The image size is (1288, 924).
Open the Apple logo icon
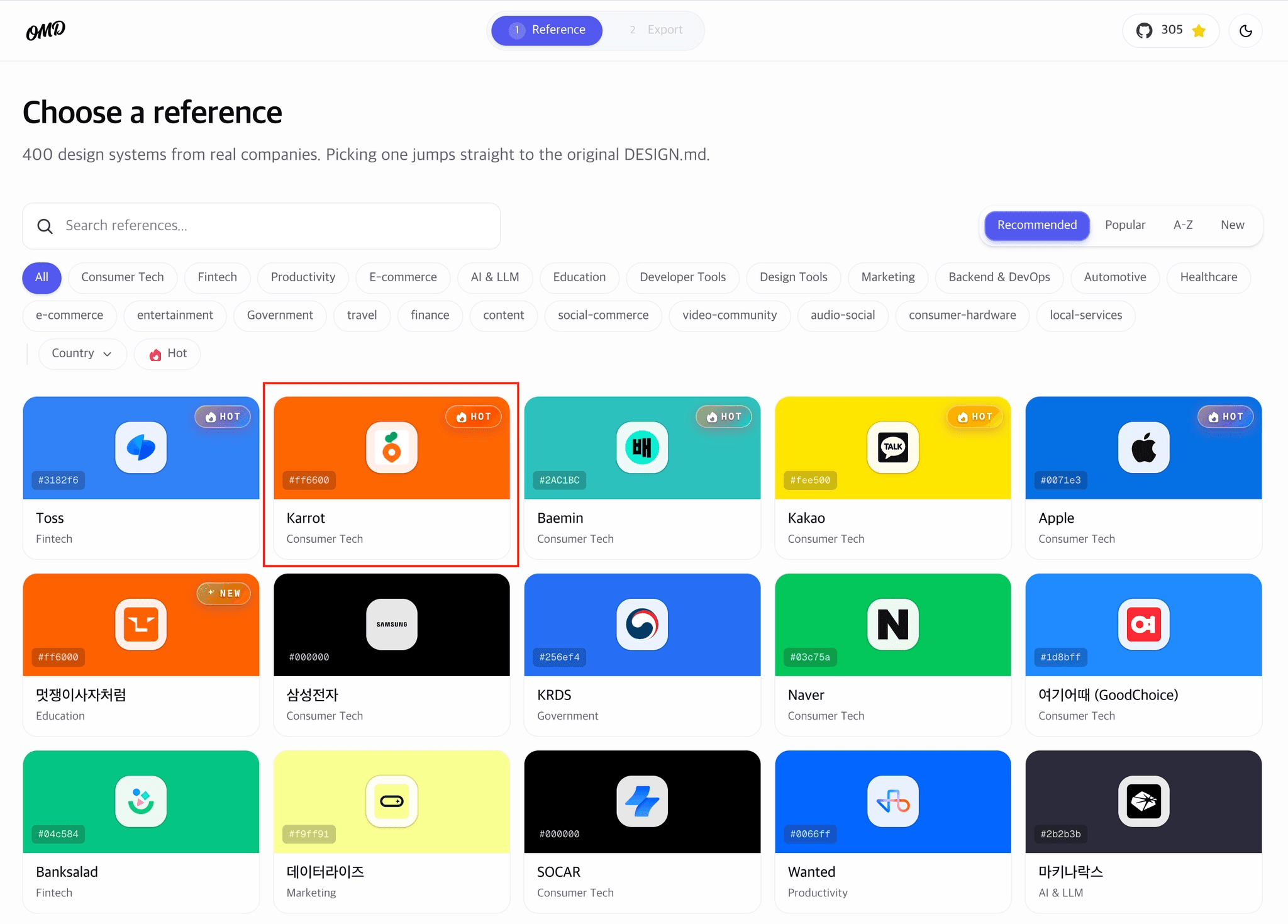(1143, 447)
